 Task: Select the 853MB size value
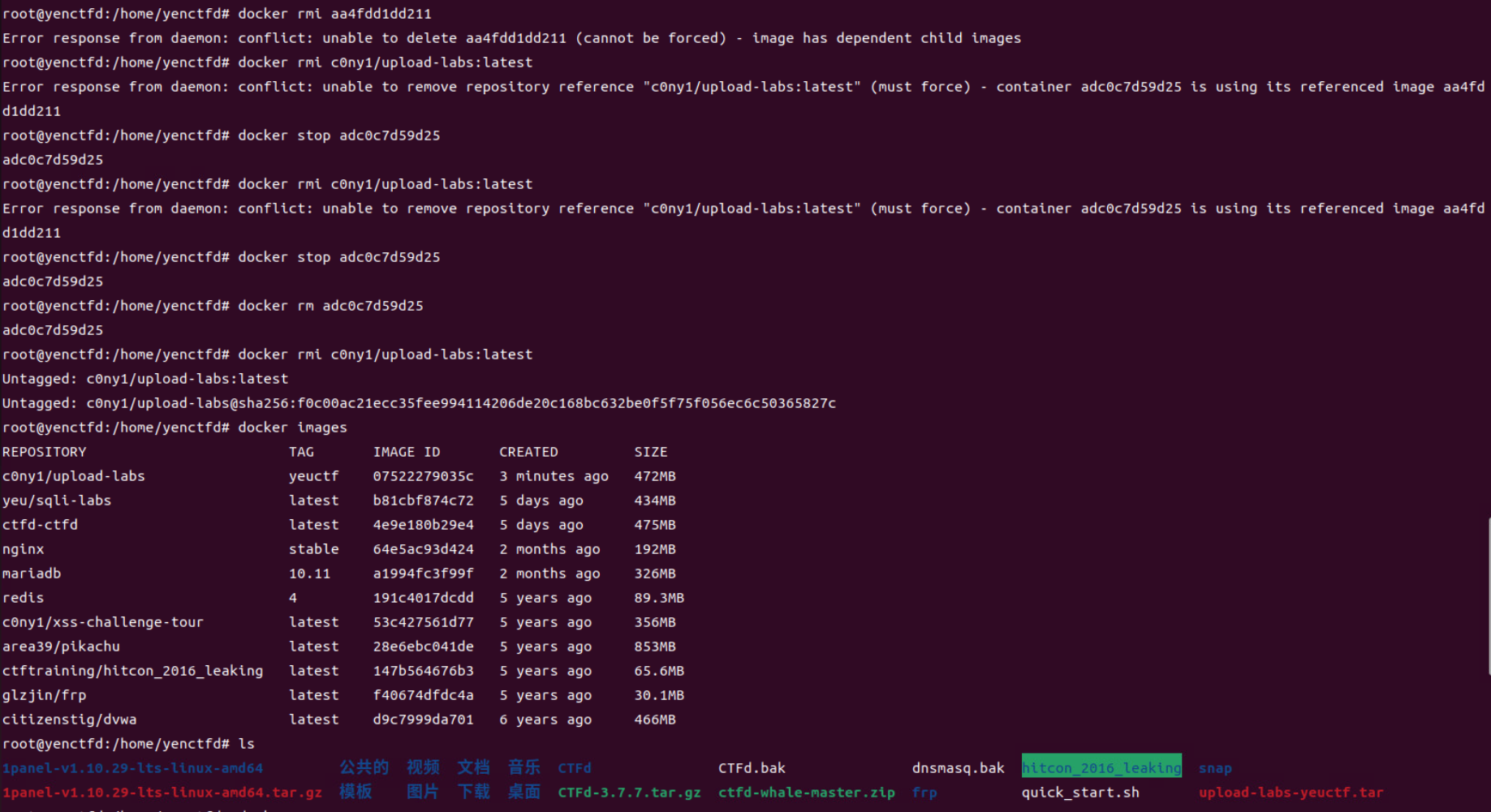tap(655, 647)
